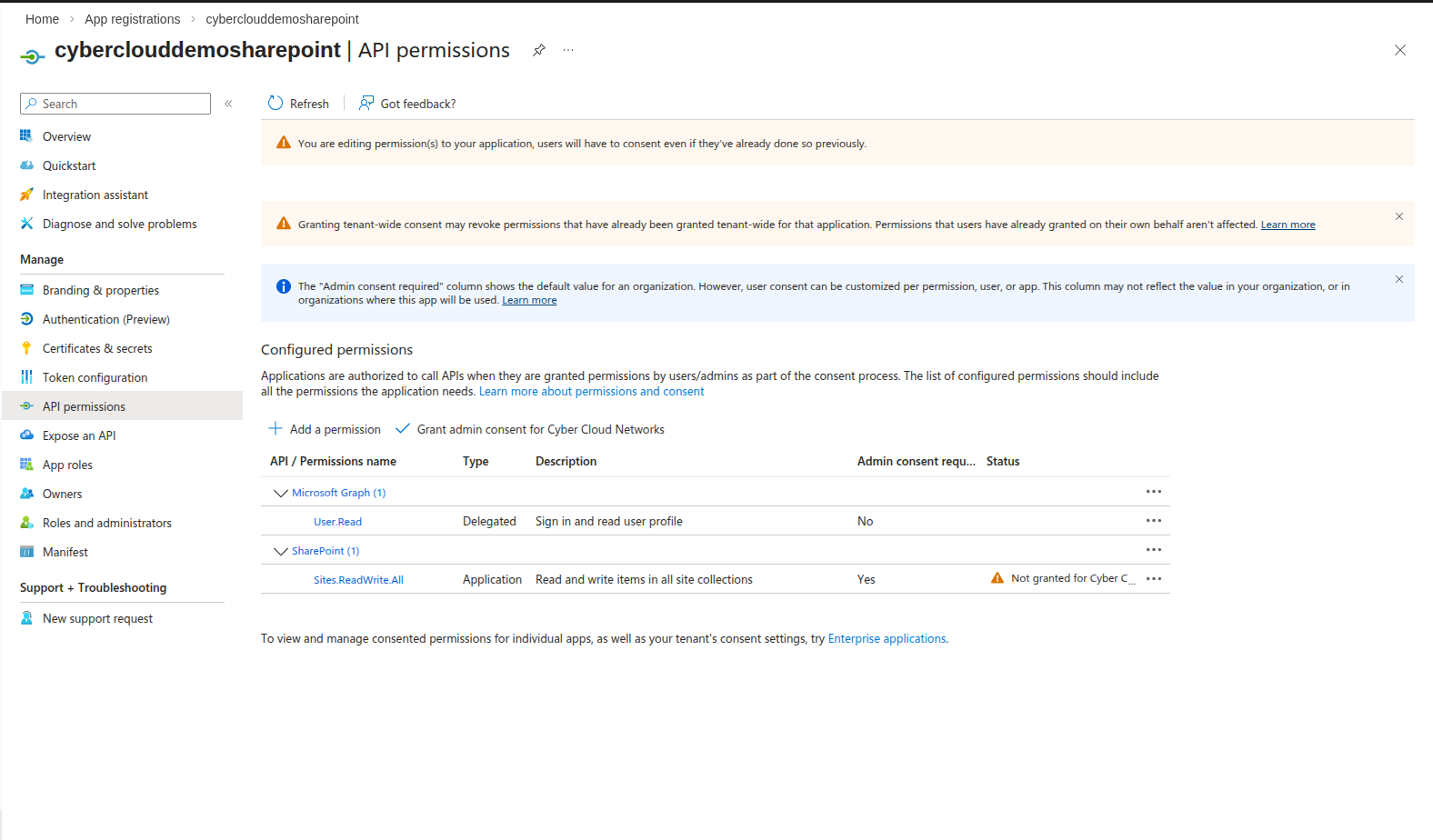Click the sidebar Search input field
Viewport: 1433px width, 840px height.
[x=115, y=104]
